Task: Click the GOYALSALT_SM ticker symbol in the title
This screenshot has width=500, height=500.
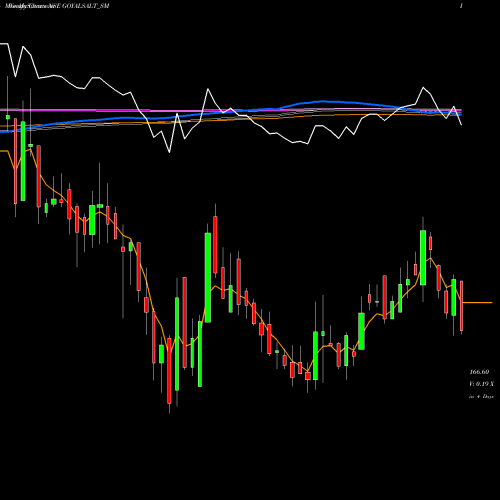Action: click(x=86, y=6)
